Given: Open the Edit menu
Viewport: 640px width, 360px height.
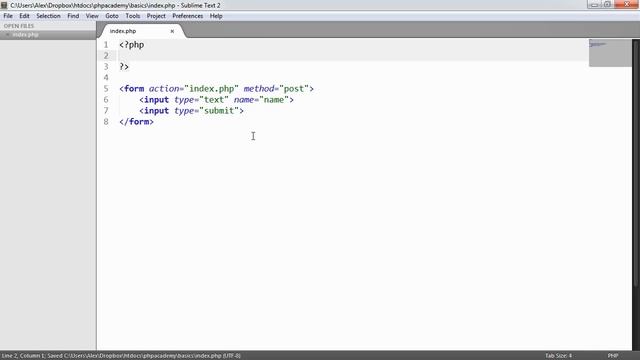Looking at the screenshot, I should tap(24, 16).
